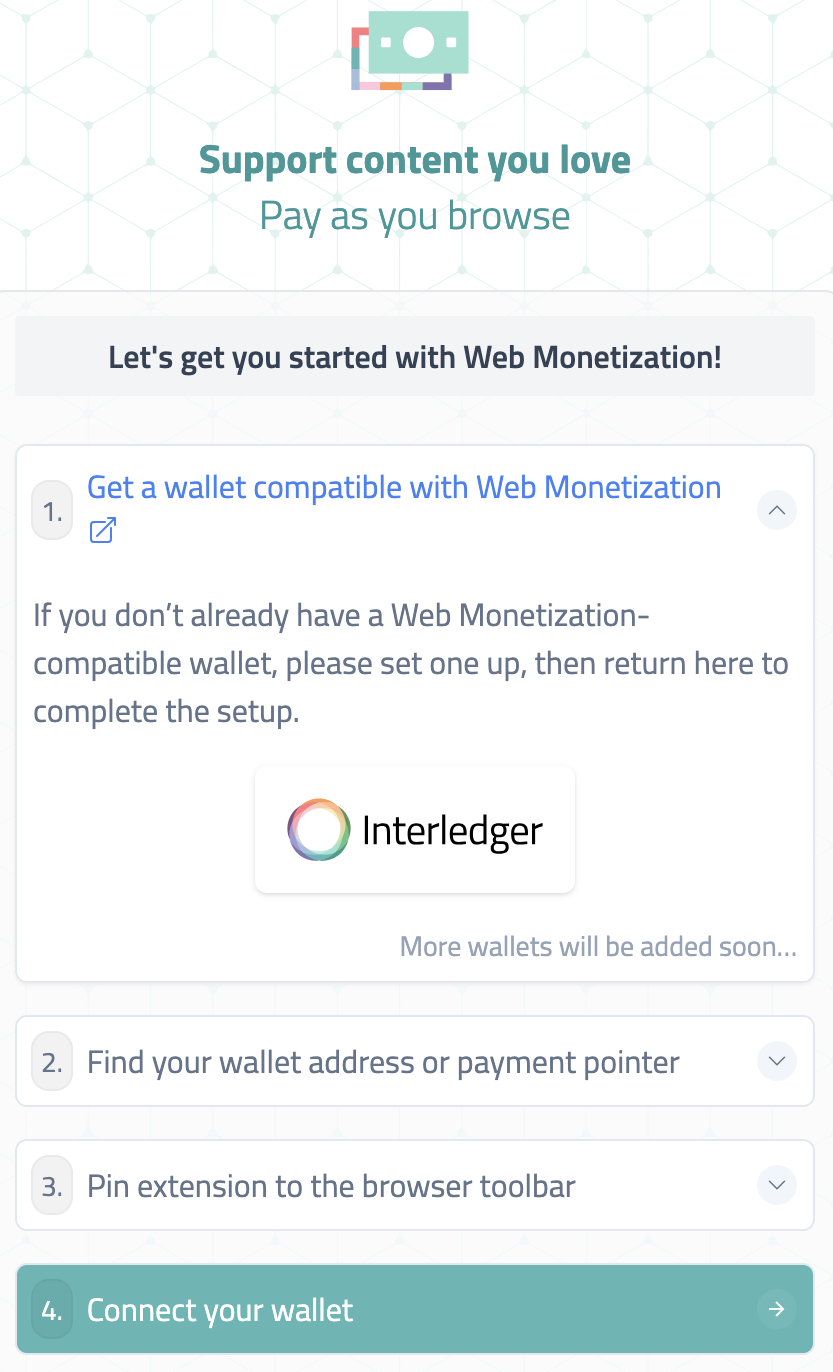Collapse the Get a wallet section
This screenshot has height=1372, width=833.
(777, 510)
